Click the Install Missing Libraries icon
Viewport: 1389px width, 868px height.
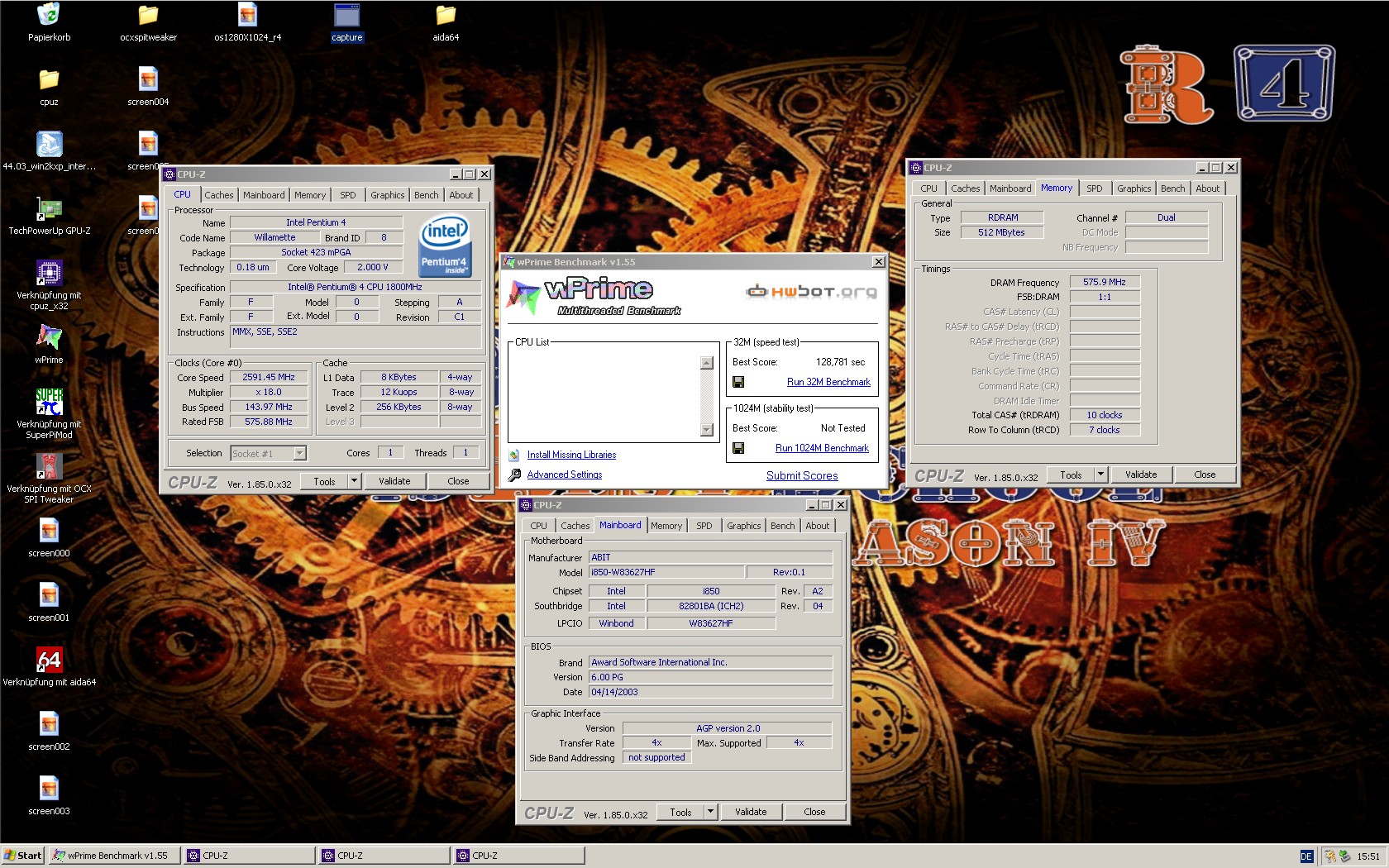coord(513,455)
